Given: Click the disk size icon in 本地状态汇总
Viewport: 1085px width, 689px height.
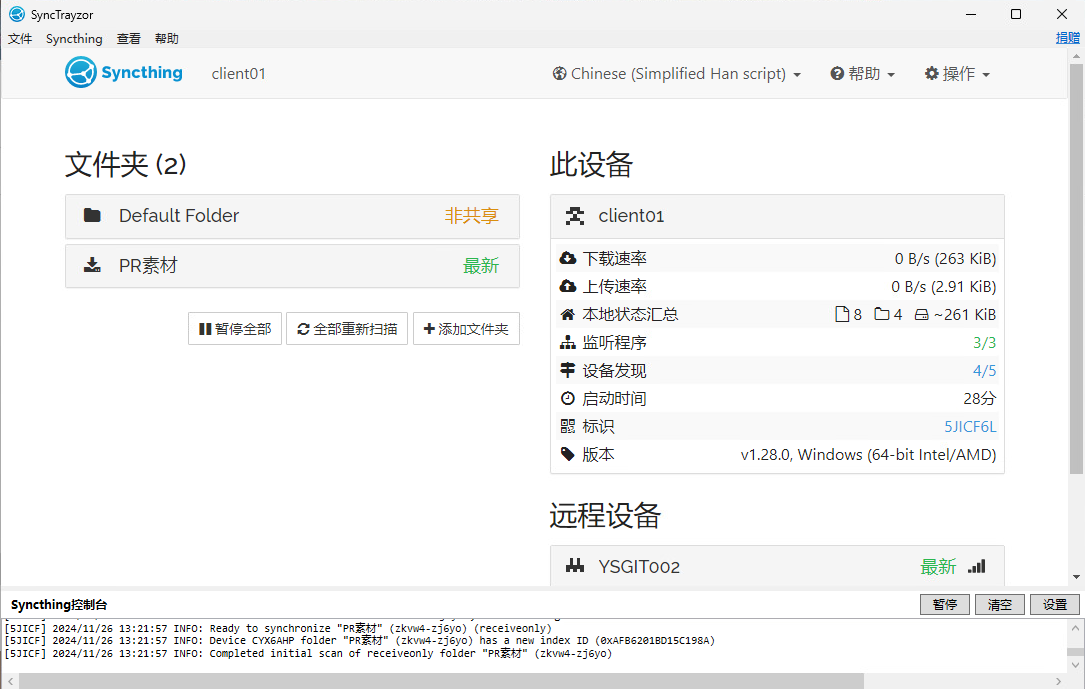Looking at the screenshot, I should (922, 315).
